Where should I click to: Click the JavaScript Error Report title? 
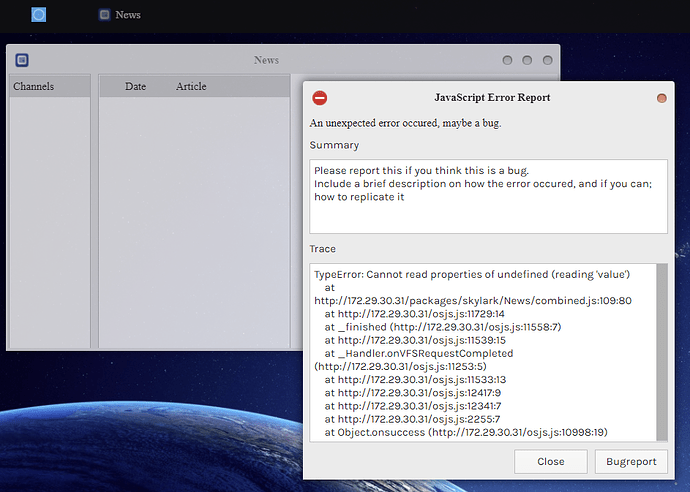492,97
